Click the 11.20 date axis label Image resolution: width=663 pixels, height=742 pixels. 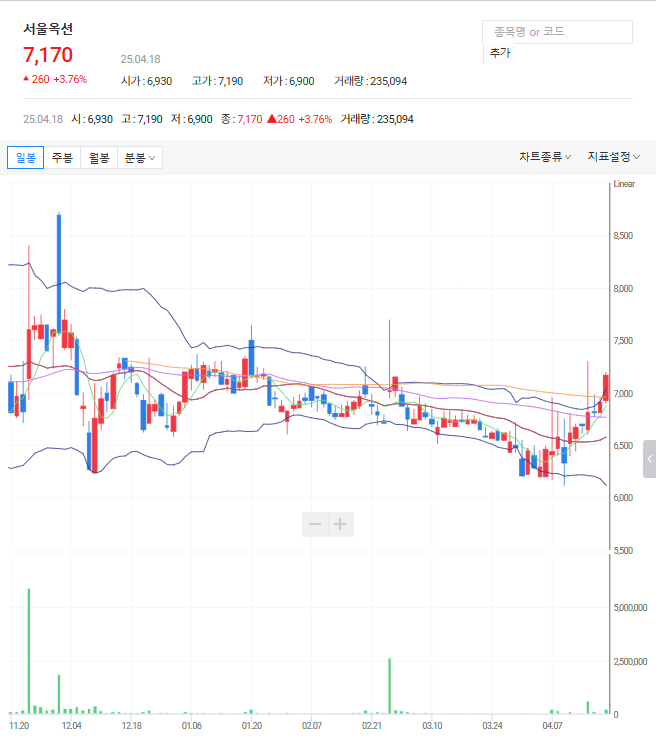coord(19,725)
